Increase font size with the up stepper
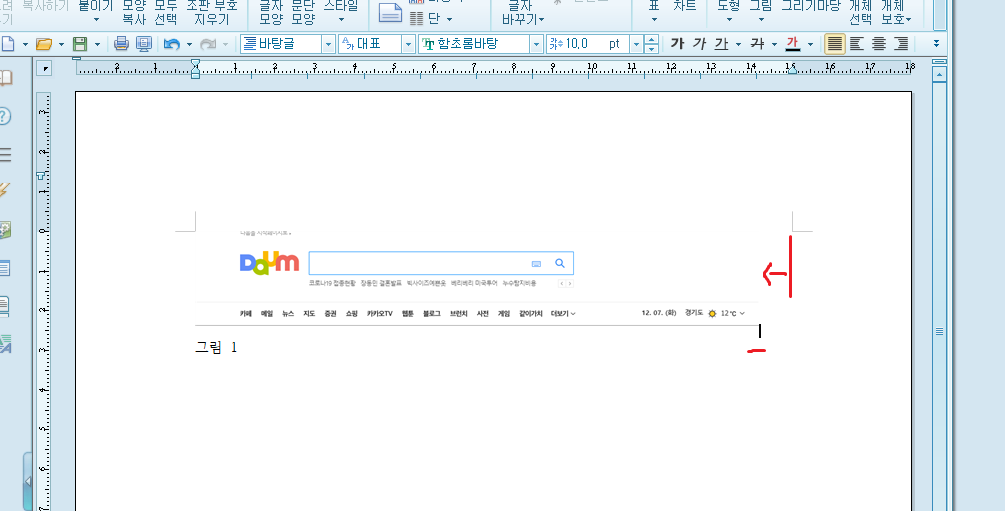This screenshot has height=511, width=1005. tap(651, 40)
